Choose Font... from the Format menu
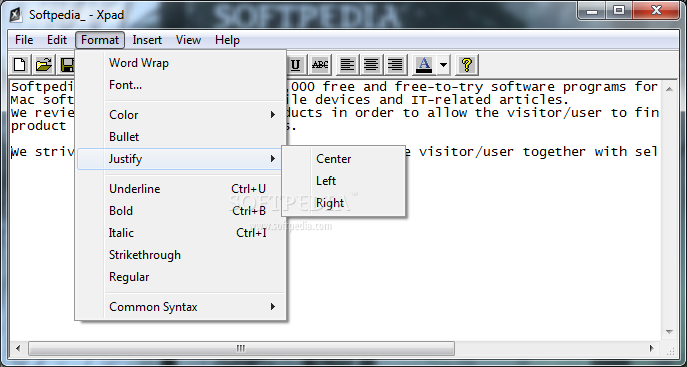This screenshot has width=687, height=367. pos(181,85)
